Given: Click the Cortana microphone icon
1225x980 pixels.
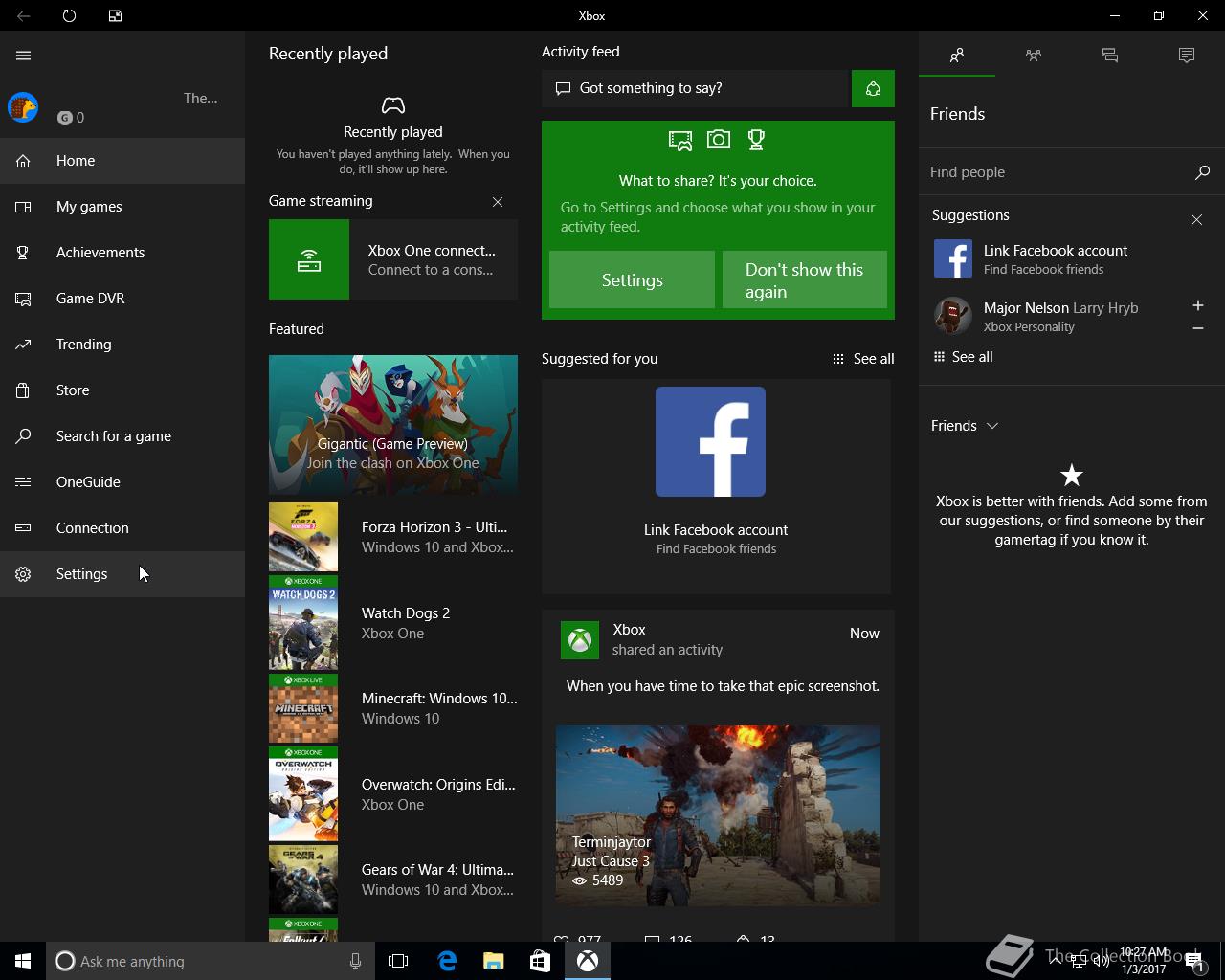Looking at the screenshot, I should (355, 961).
